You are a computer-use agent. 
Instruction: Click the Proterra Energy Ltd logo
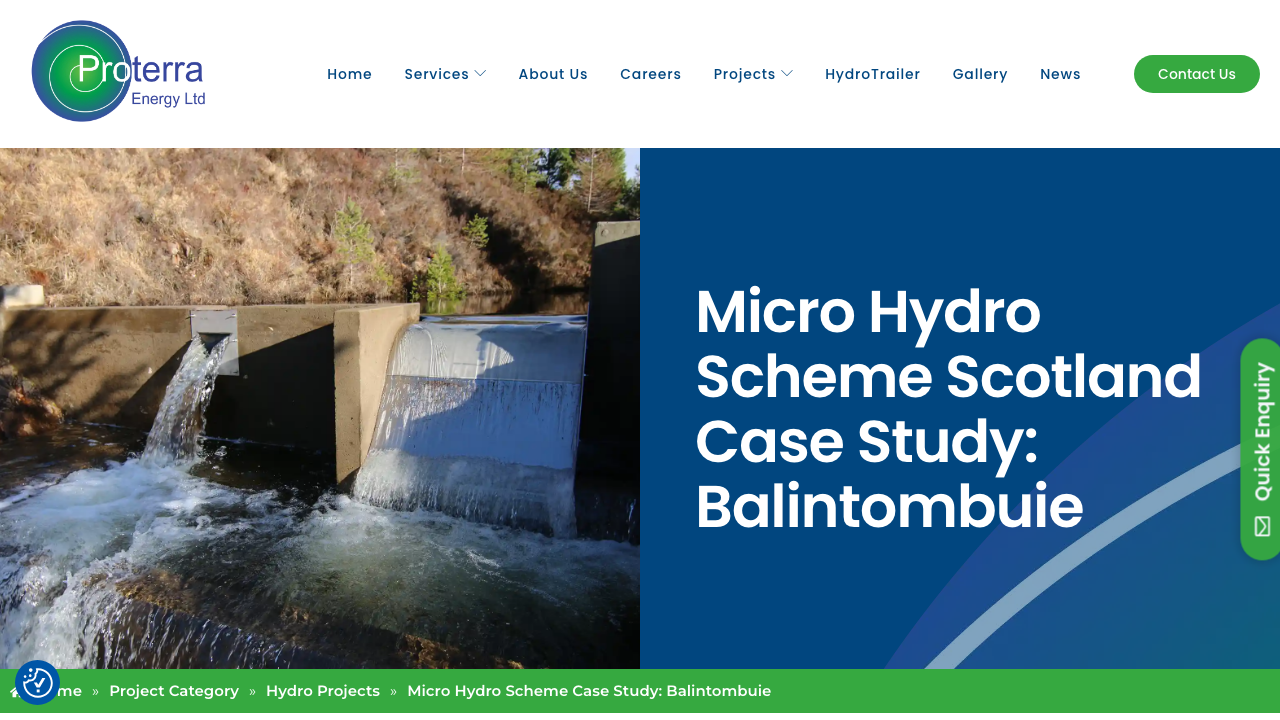coord(118,70)
